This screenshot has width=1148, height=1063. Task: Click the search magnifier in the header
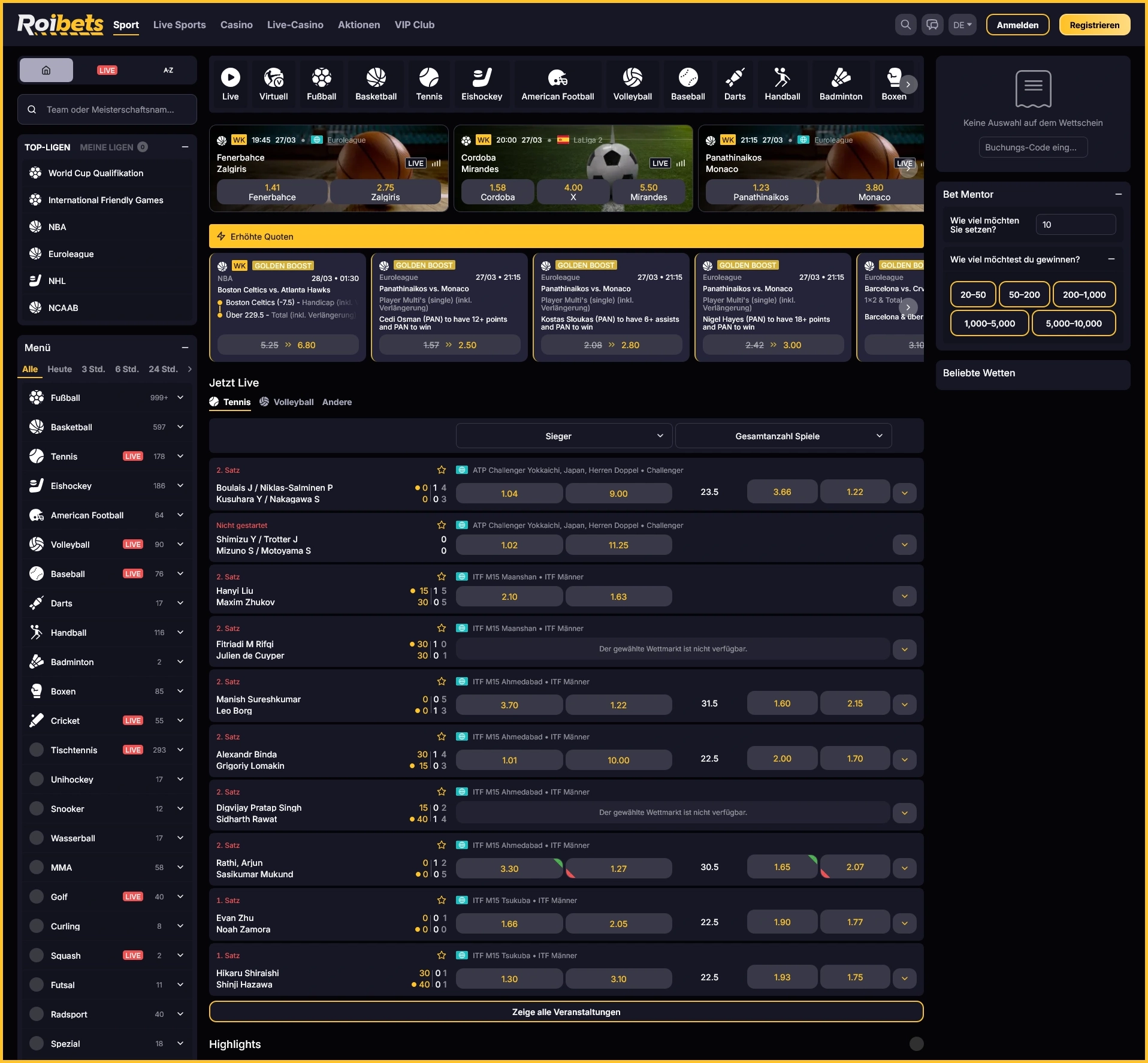905,25
